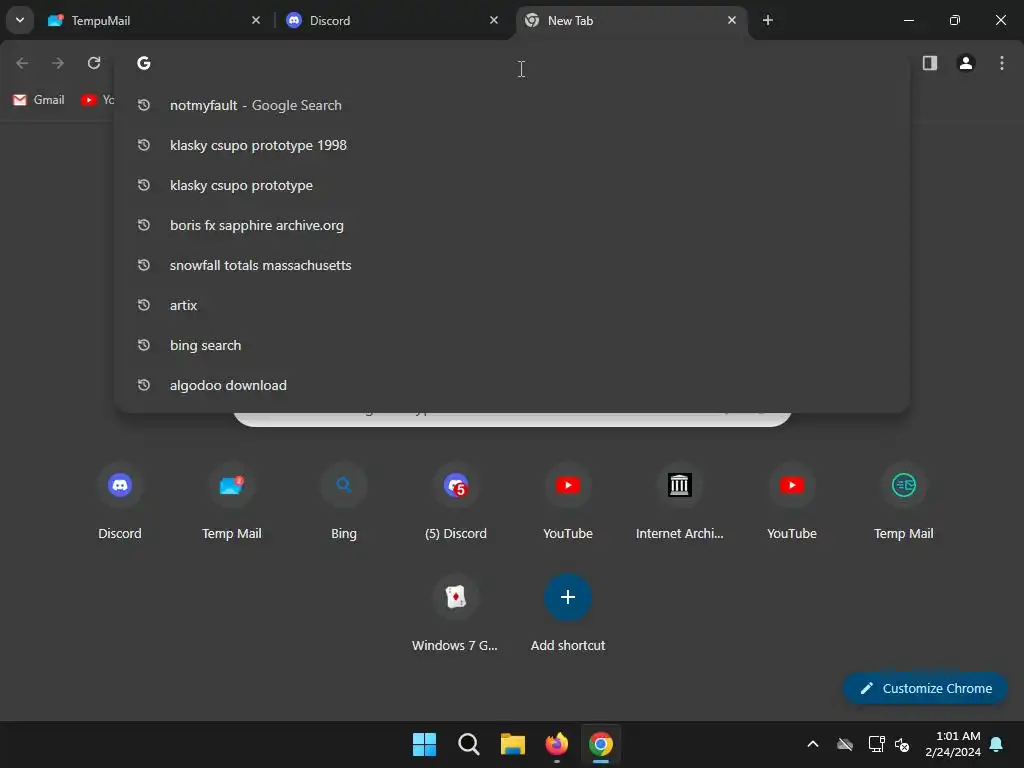Close the Discord tab
Viewport: 1024px width, 768px height.
[494, 20]
